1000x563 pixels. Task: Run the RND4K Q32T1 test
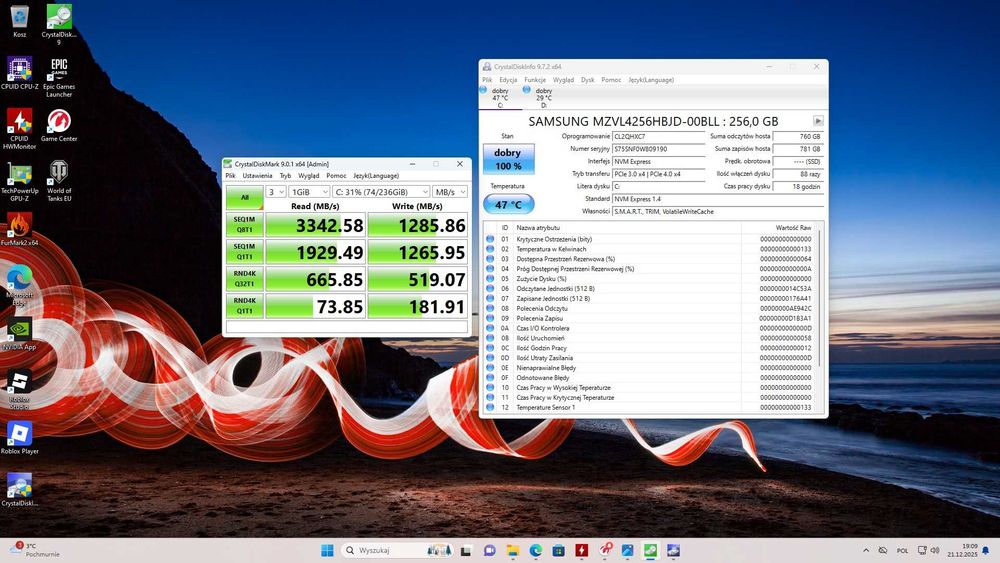click(244, 279)
